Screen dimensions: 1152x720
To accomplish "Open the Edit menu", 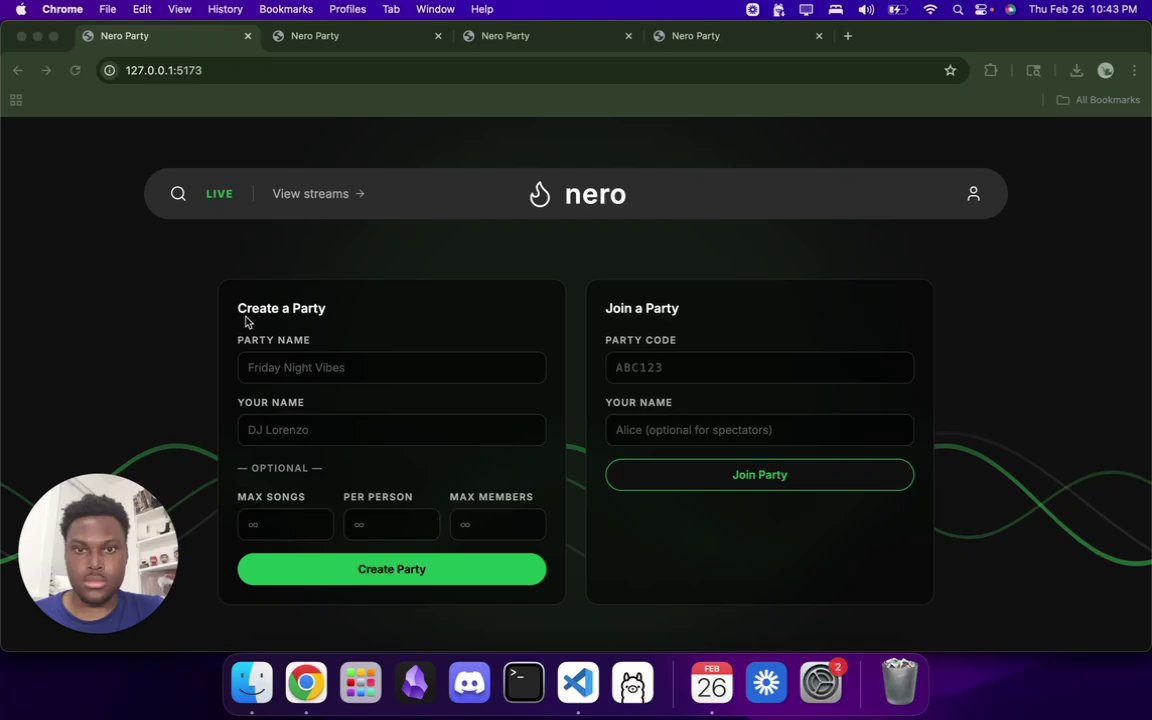I will pyautogui.click(x=142, y=10).
